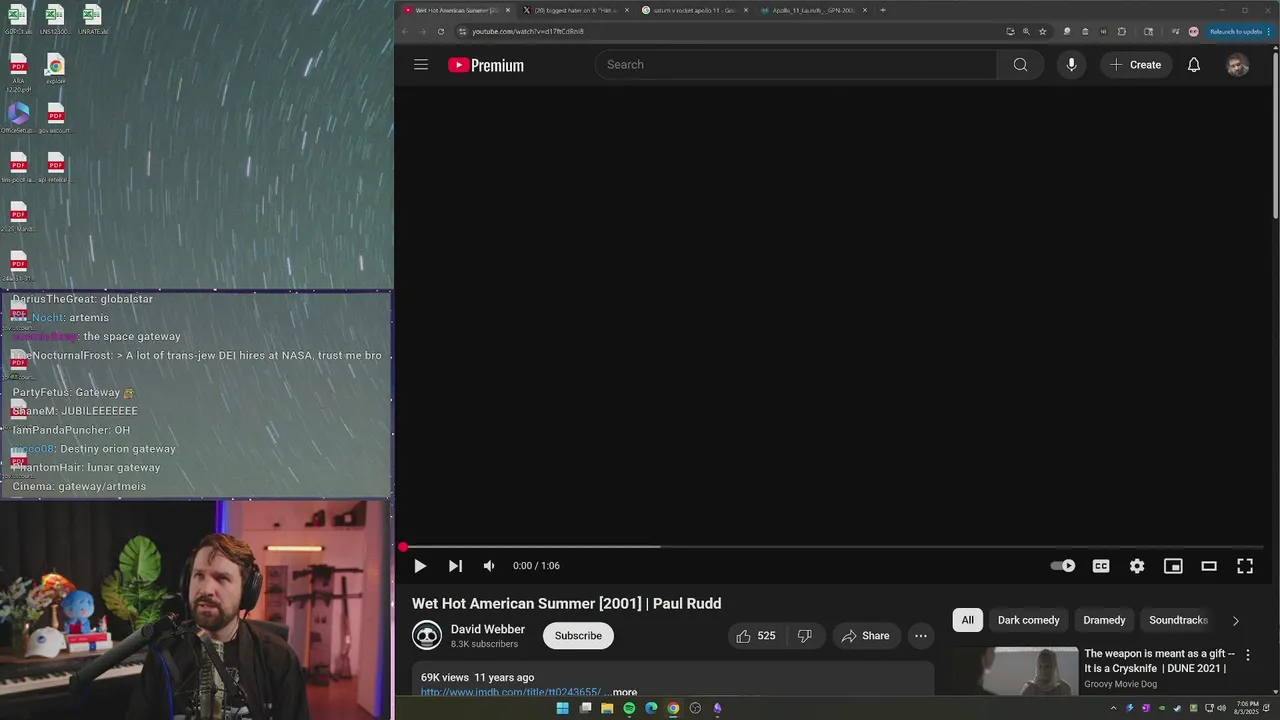Open Windows Start menu
Screen dimensions: 1280x720
[x=562, y=708]
